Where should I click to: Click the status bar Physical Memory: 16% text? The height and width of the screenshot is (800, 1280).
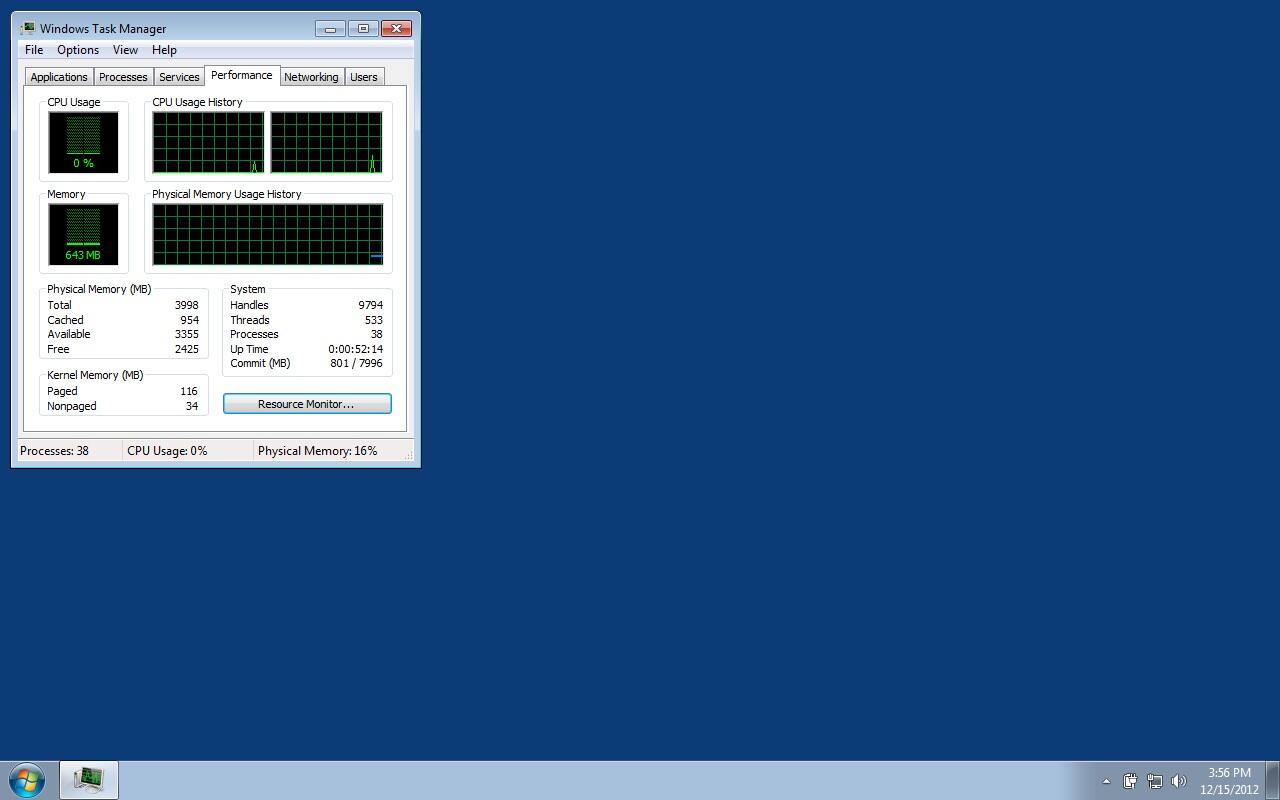click(318, 451)
